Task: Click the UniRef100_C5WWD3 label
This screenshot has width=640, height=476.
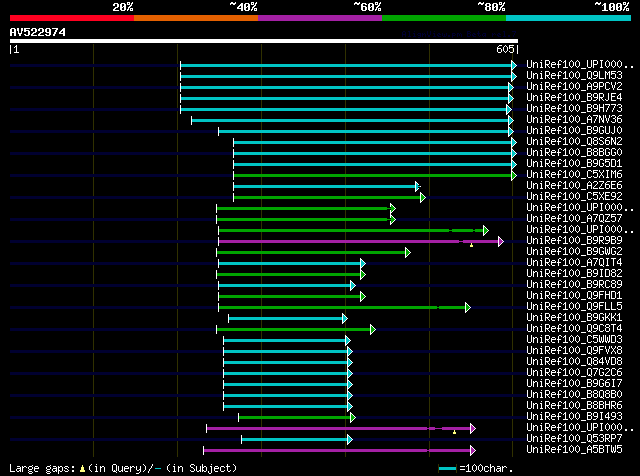Action: pyautogui.click(x=574, y=340)
